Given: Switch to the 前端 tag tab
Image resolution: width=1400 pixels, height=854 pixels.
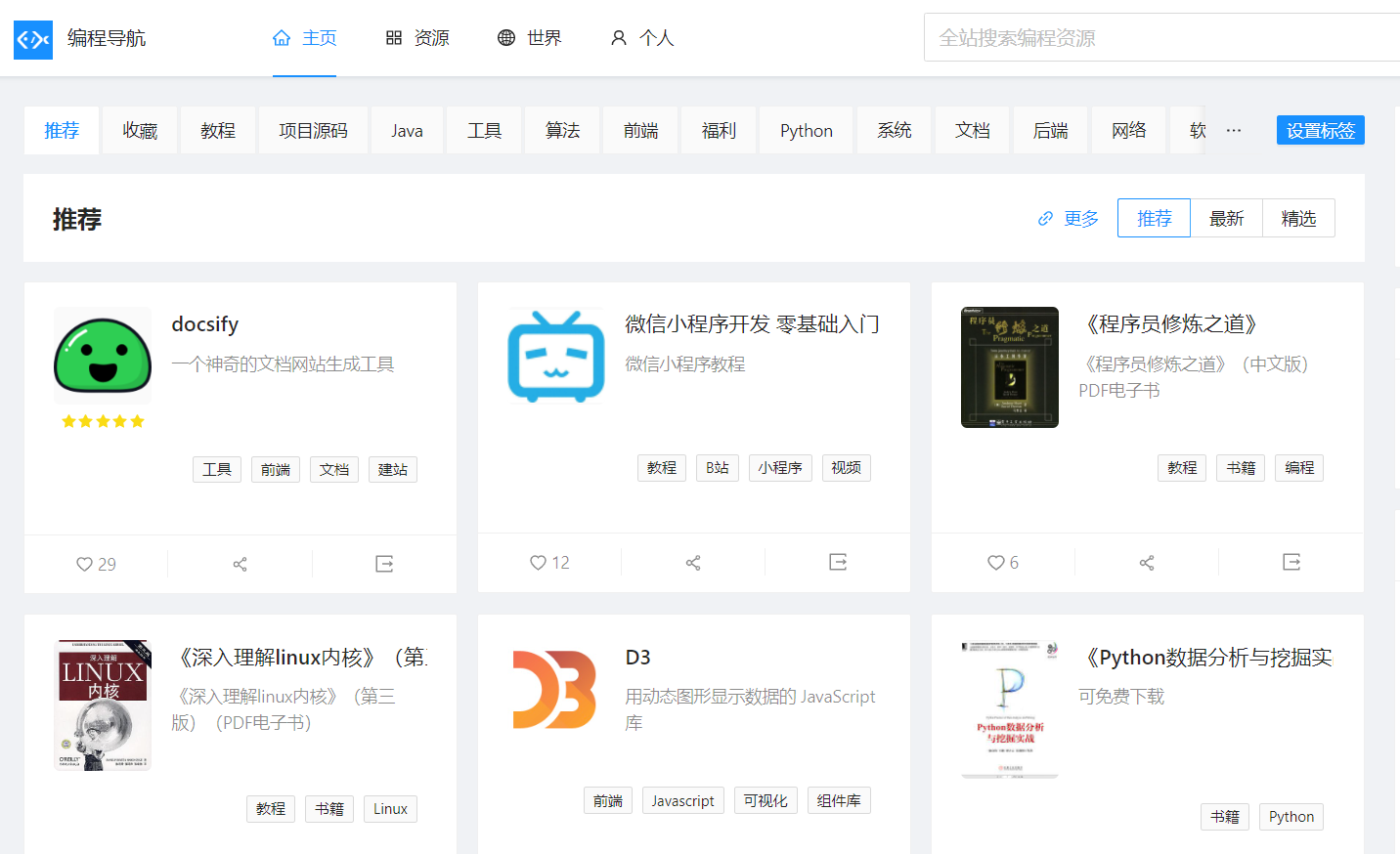Looking at the screenshot, I should coord(640,130).
